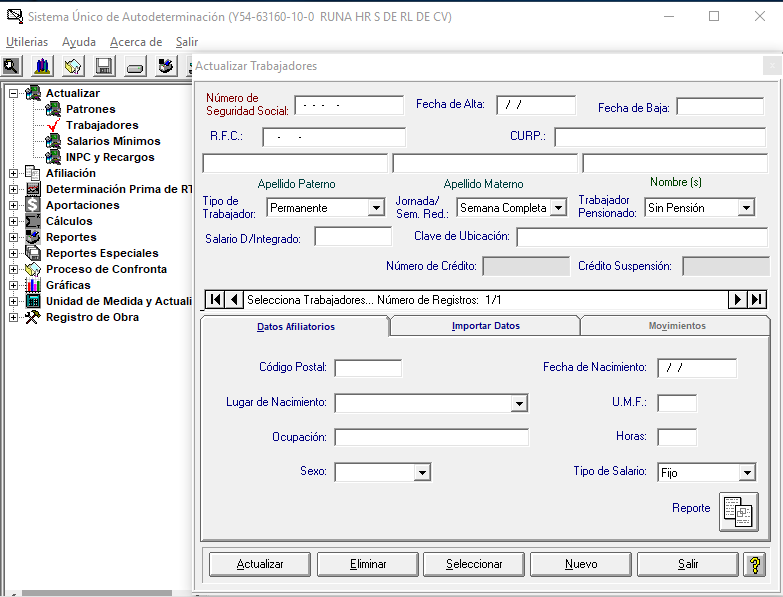Expand the Registro de Obra node

[13, 317]
